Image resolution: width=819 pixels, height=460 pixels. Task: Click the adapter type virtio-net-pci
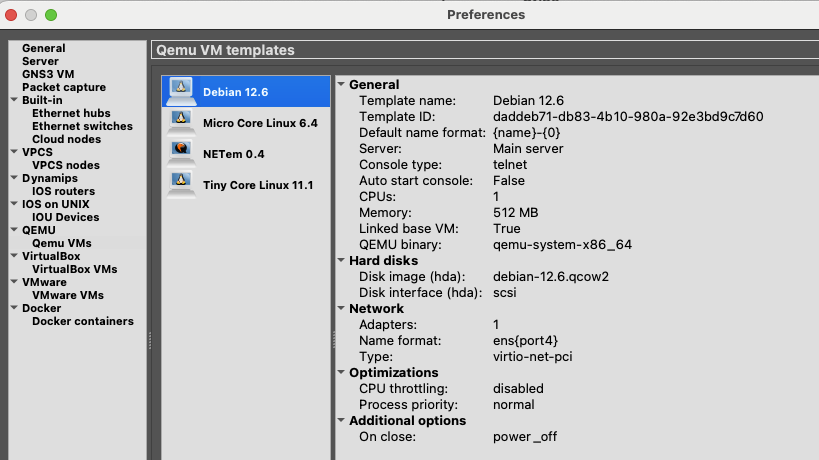point(532,357)
